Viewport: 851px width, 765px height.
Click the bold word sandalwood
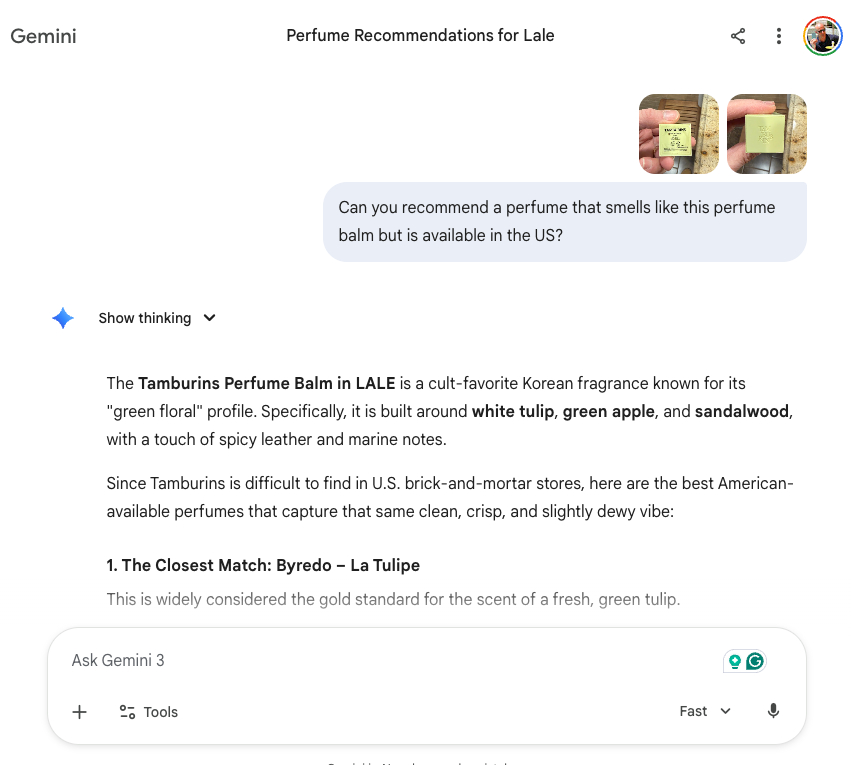[x=742, y=411]
